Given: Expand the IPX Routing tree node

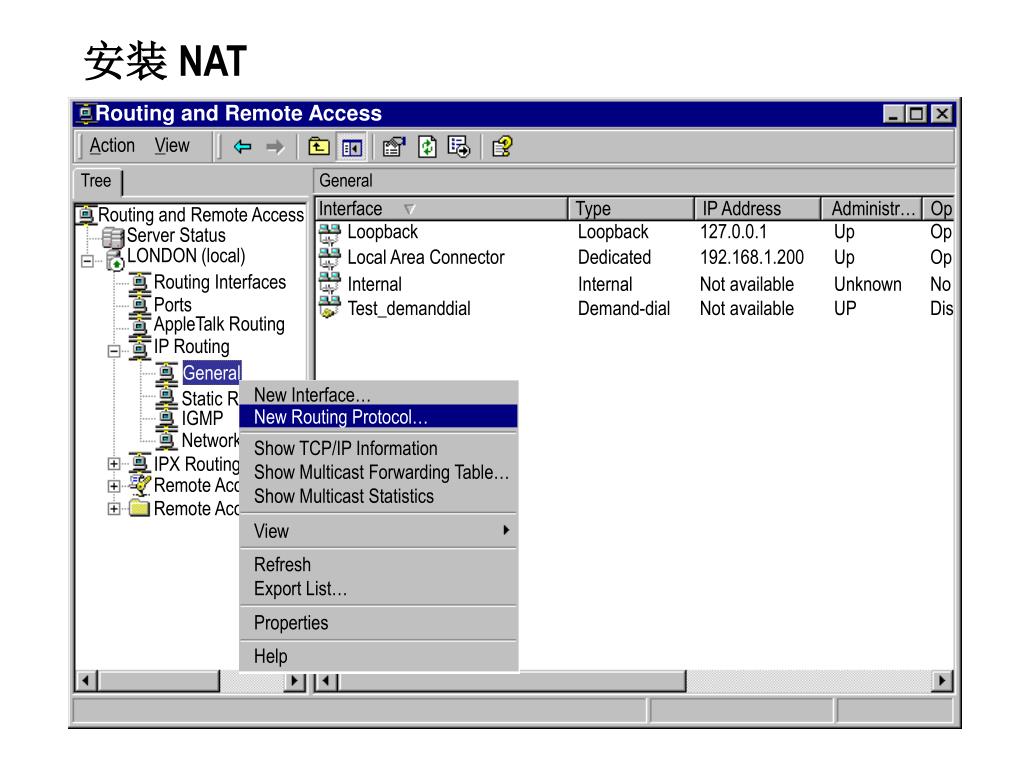Looking at the screenshot, I should tap(114, 464).
